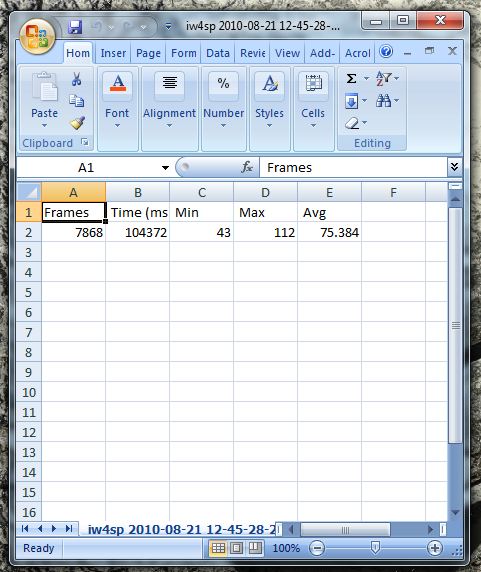481x572 pixels.
Task: Switch to Page Layout view in status bar
Action: 237,548
